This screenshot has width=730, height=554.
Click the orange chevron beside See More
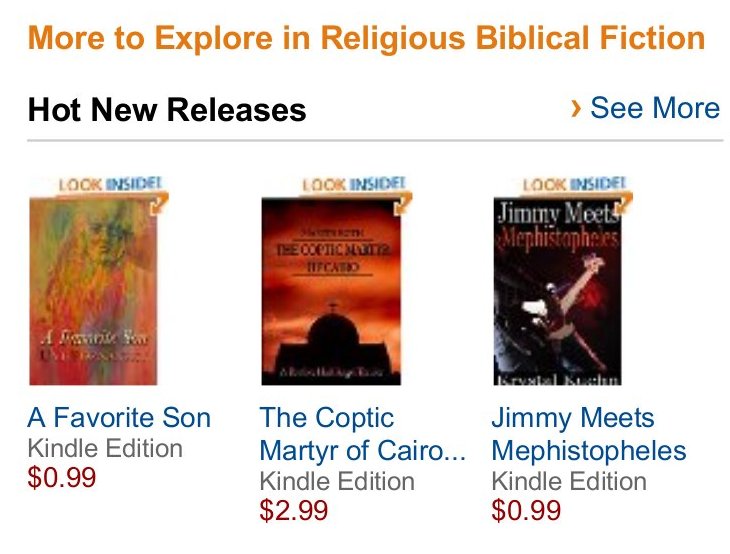575,107
